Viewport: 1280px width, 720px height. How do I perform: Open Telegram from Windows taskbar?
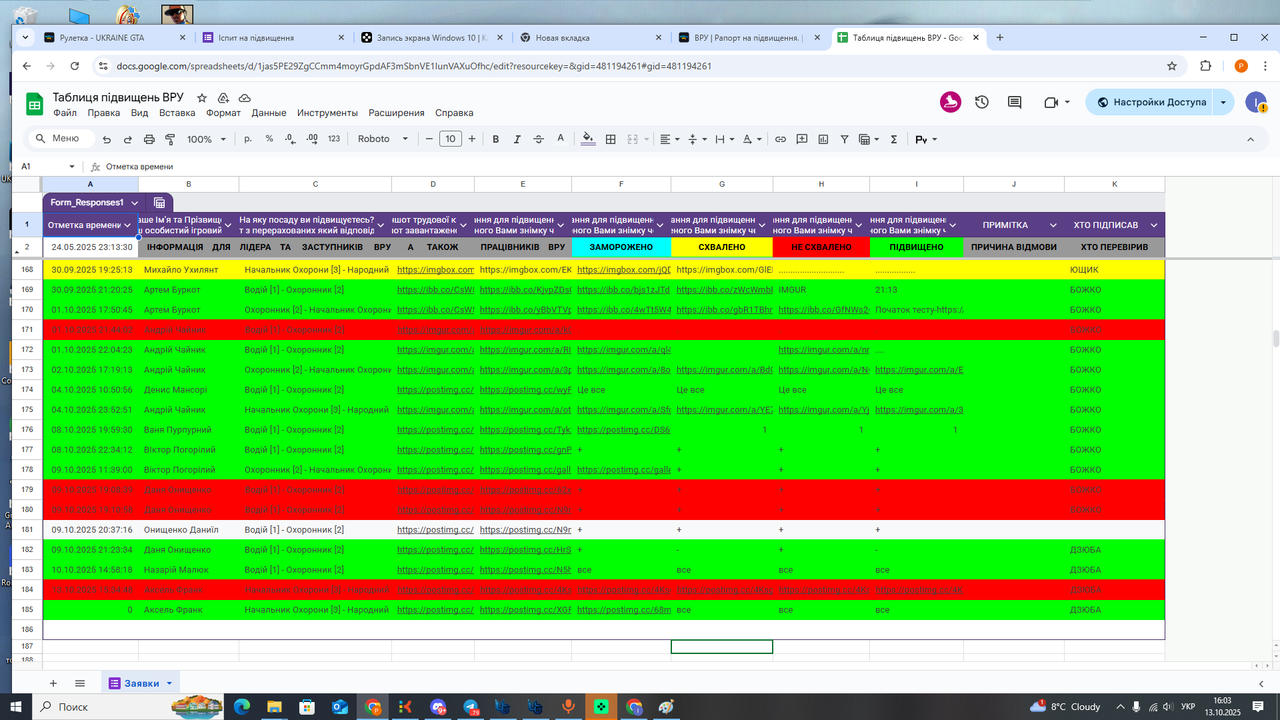pyautogui.click(x=470, y=707)
